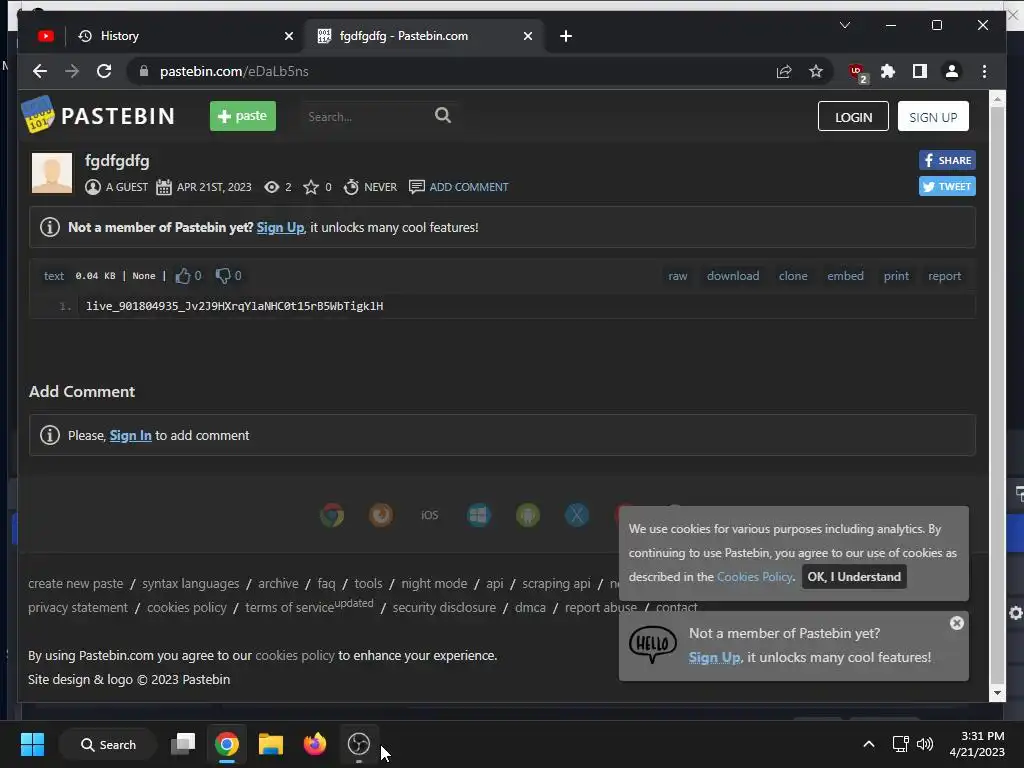Show hidden system tray icons
The width and height of the screenshot is (1024, 768).
coord(869,744)
